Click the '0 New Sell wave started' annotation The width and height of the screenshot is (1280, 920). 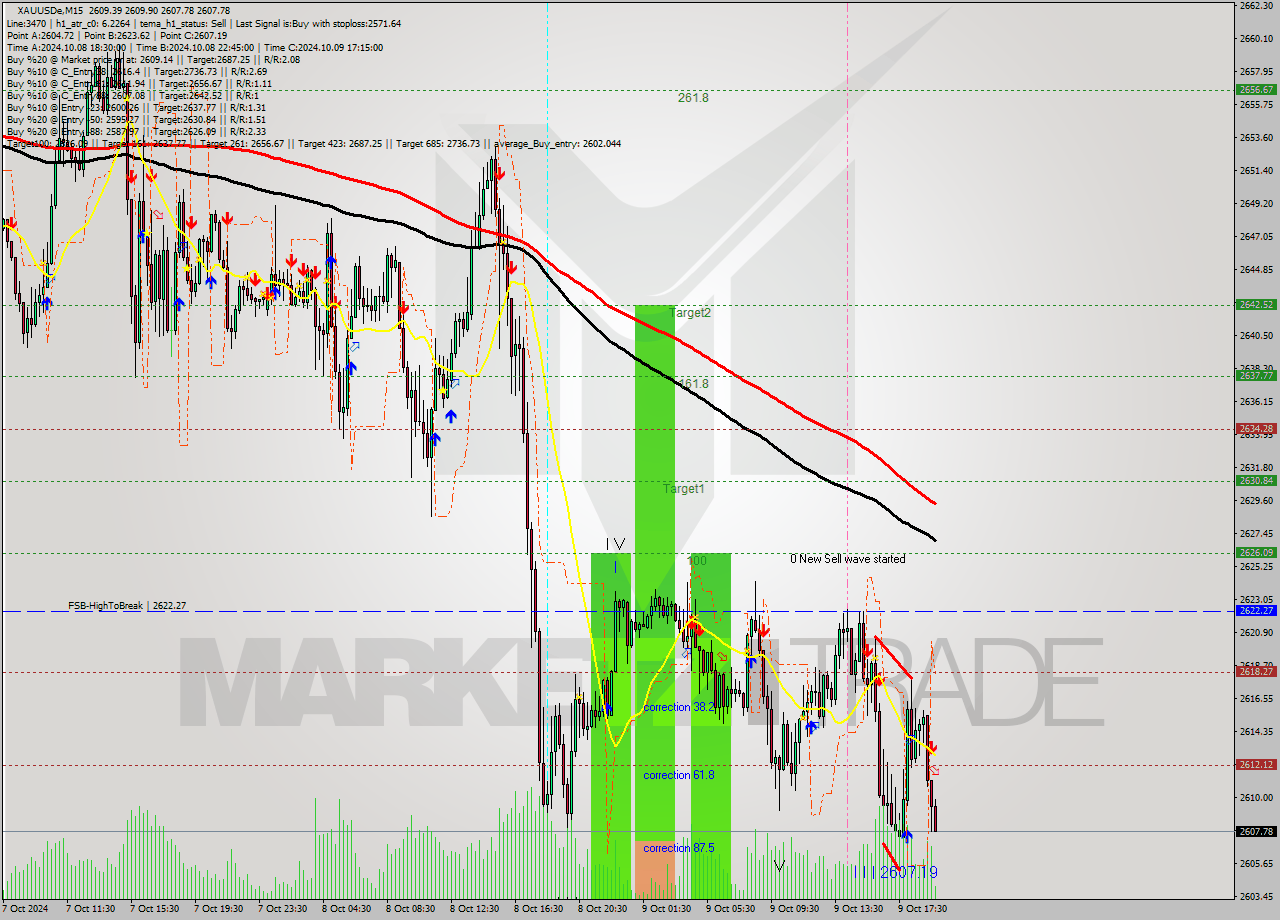coord(848,559)
